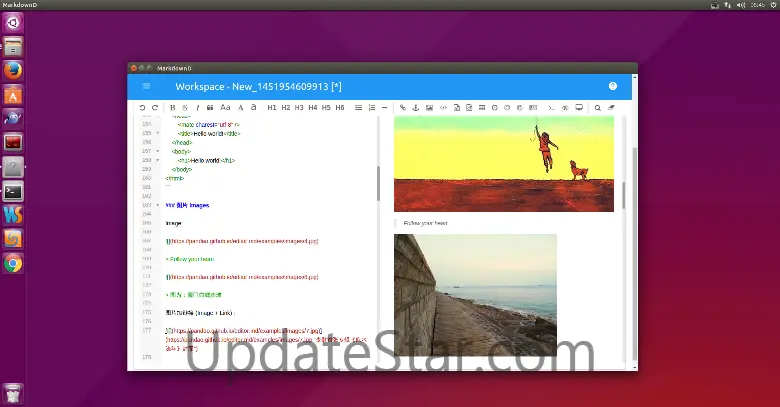Click the seaside wall photo in the preview

tap(475, 295)
